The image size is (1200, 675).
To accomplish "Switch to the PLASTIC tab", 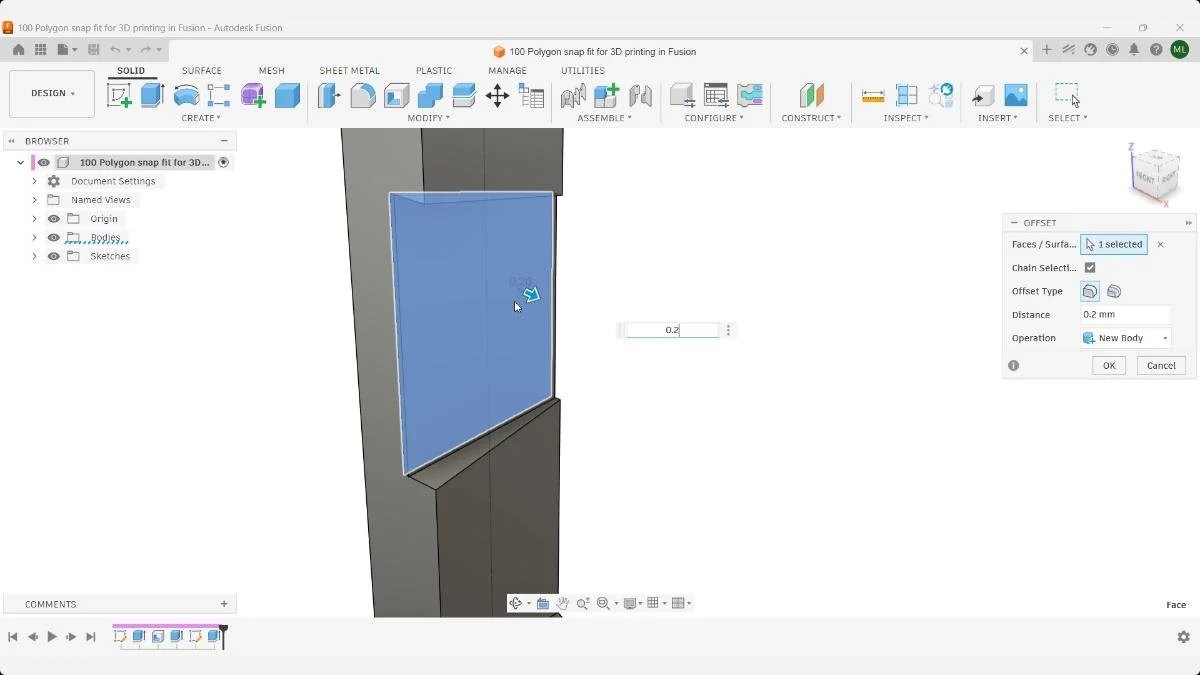I will [x=434, y=71].
